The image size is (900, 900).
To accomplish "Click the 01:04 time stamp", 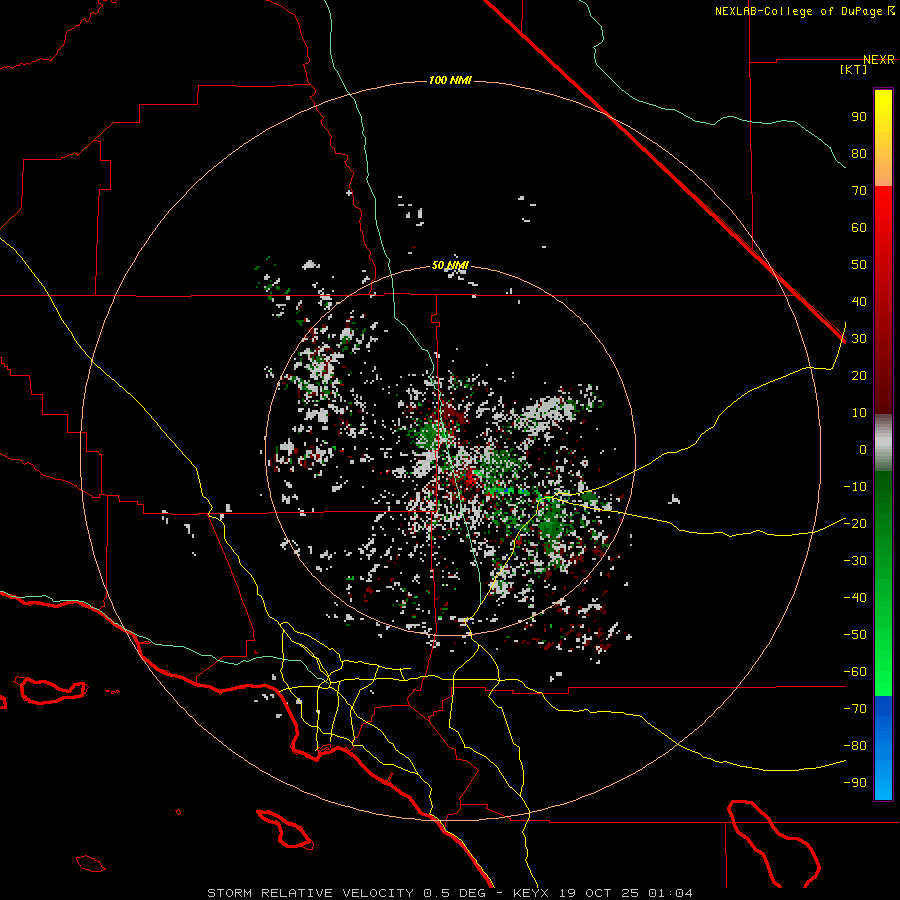I will [670, 893].
